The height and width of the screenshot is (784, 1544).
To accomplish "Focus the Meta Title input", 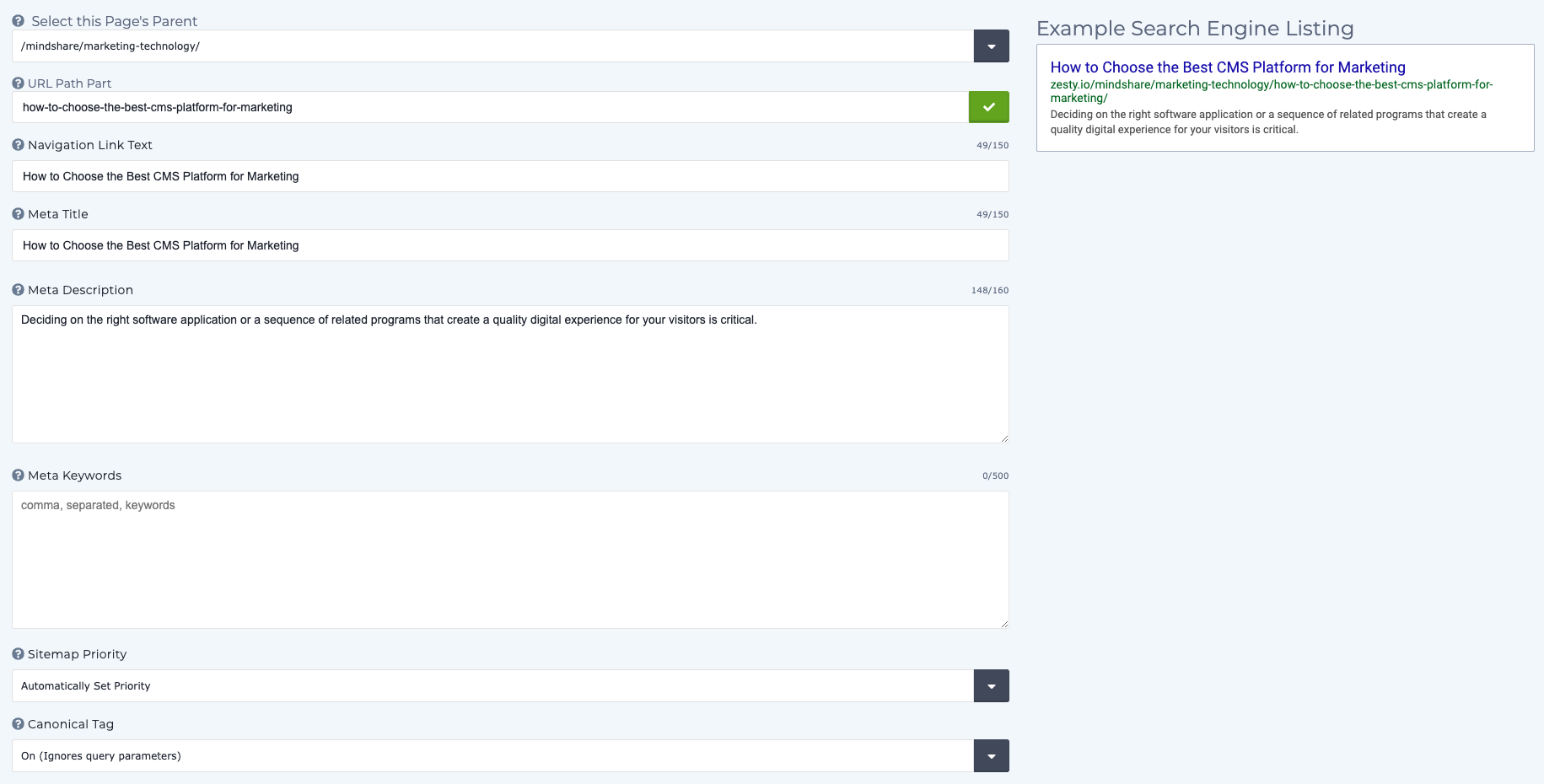I will pyautogui.click(x=510, y=245).
